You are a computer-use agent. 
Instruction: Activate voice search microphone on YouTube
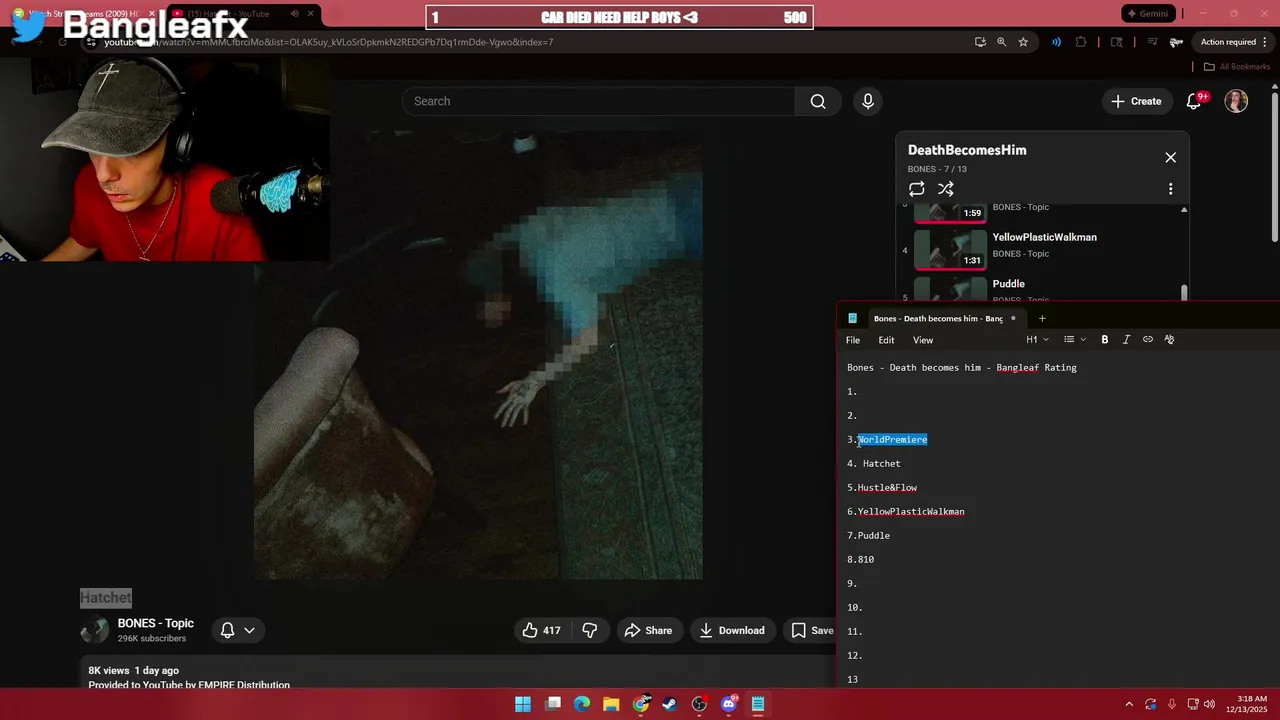[868, 101]
